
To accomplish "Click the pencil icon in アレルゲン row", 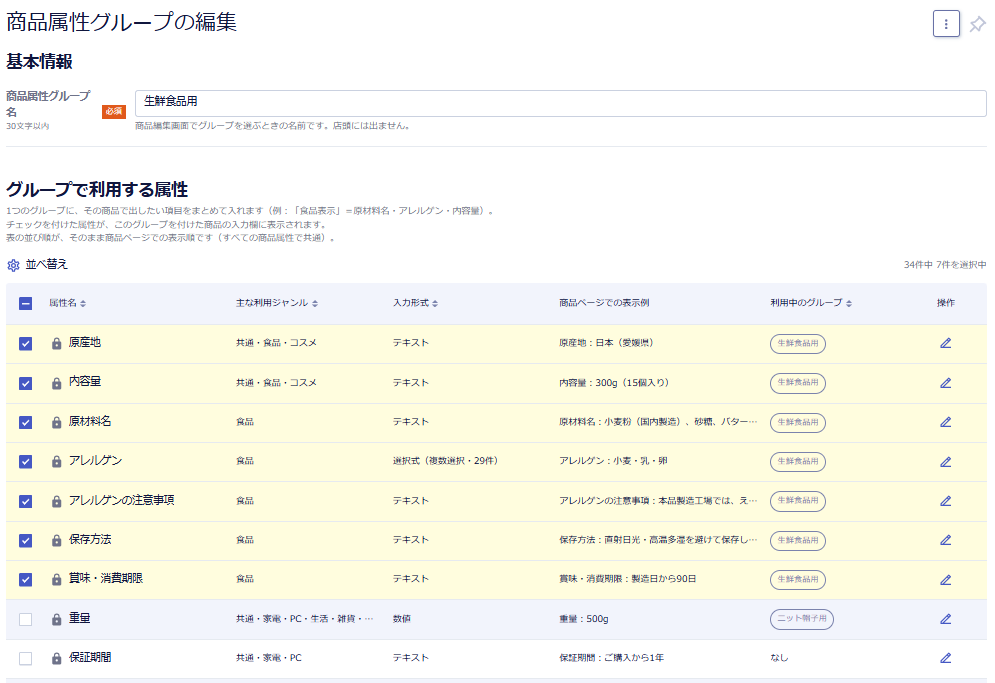I will 946,461.
